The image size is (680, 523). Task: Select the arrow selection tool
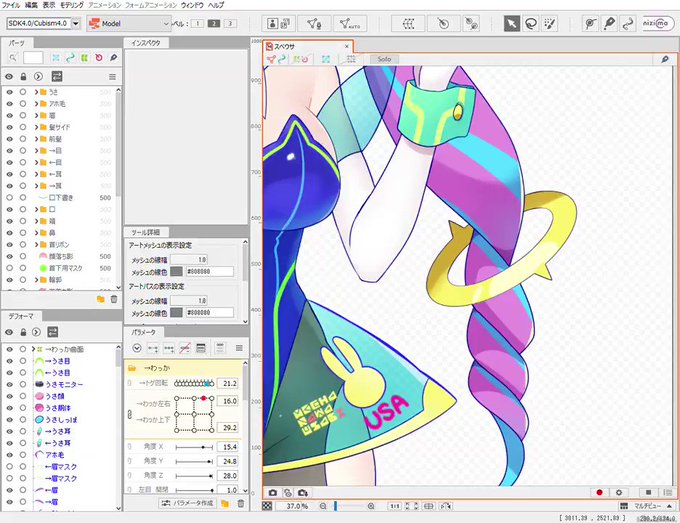[512, 23]
